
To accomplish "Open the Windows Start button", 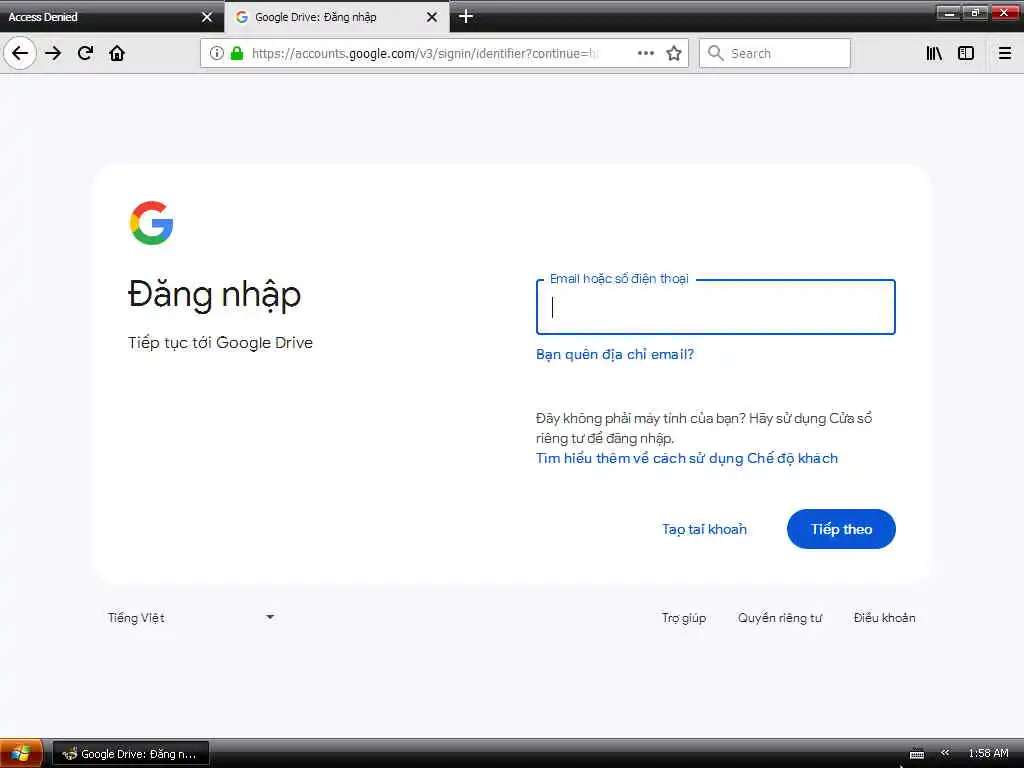I will pyautogui.click(x=21, y=753).
